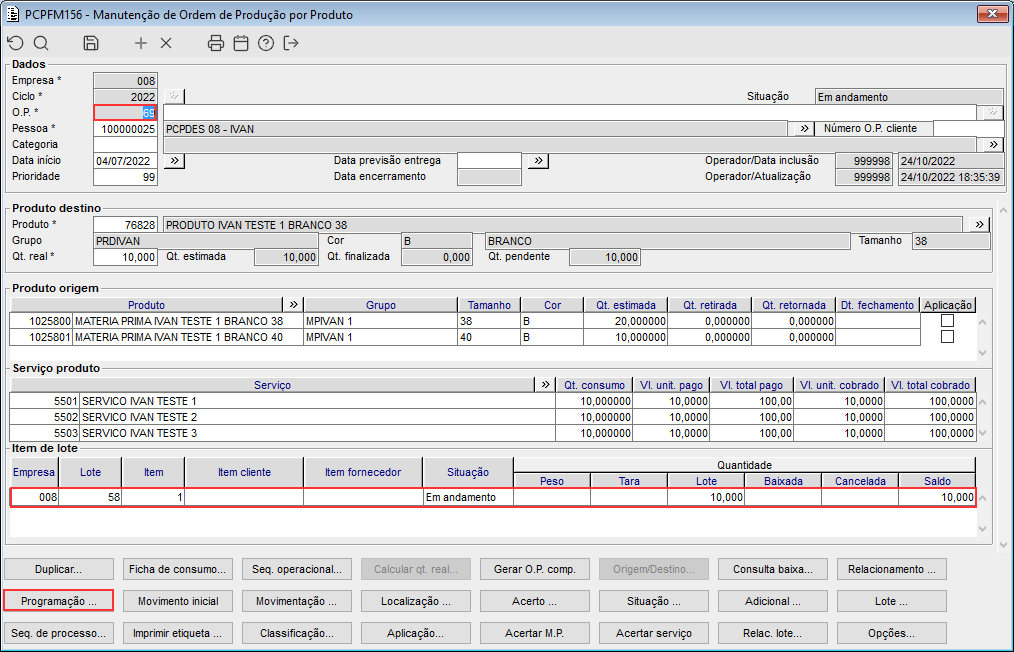Click the X delete-record toolbar icon

point(166,43)
